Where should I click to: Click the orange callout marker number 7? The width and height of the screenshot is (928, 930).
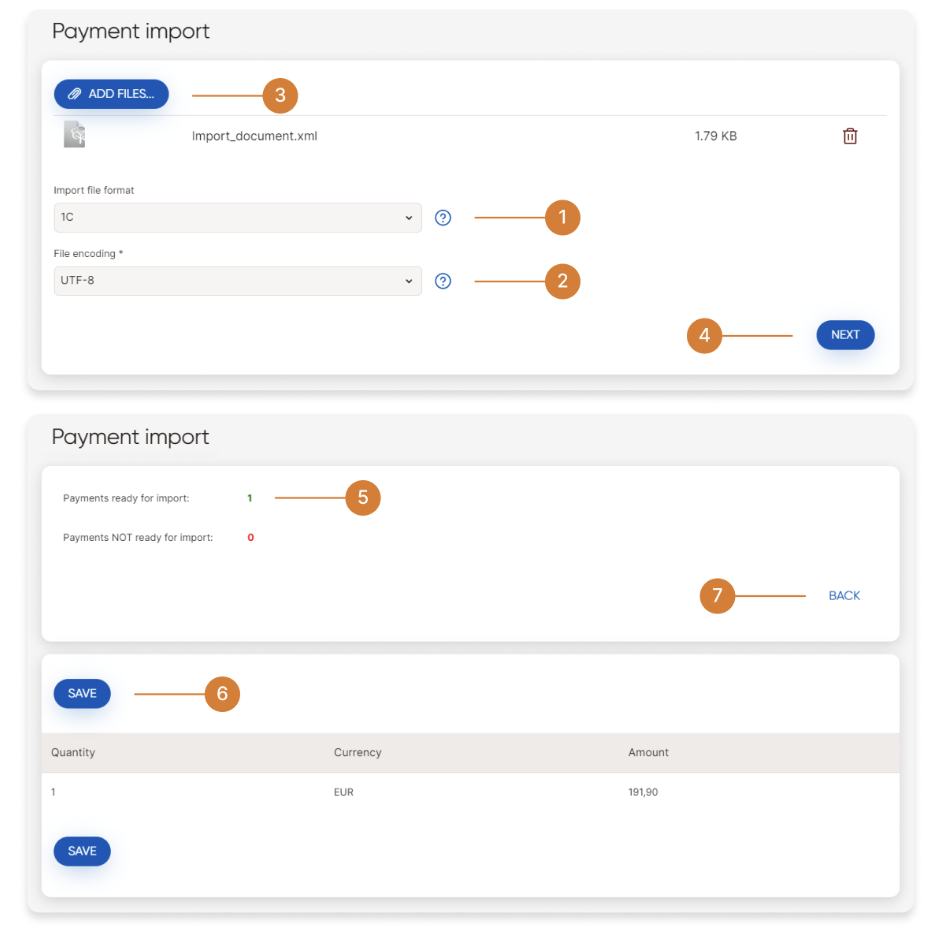point(717,597)
